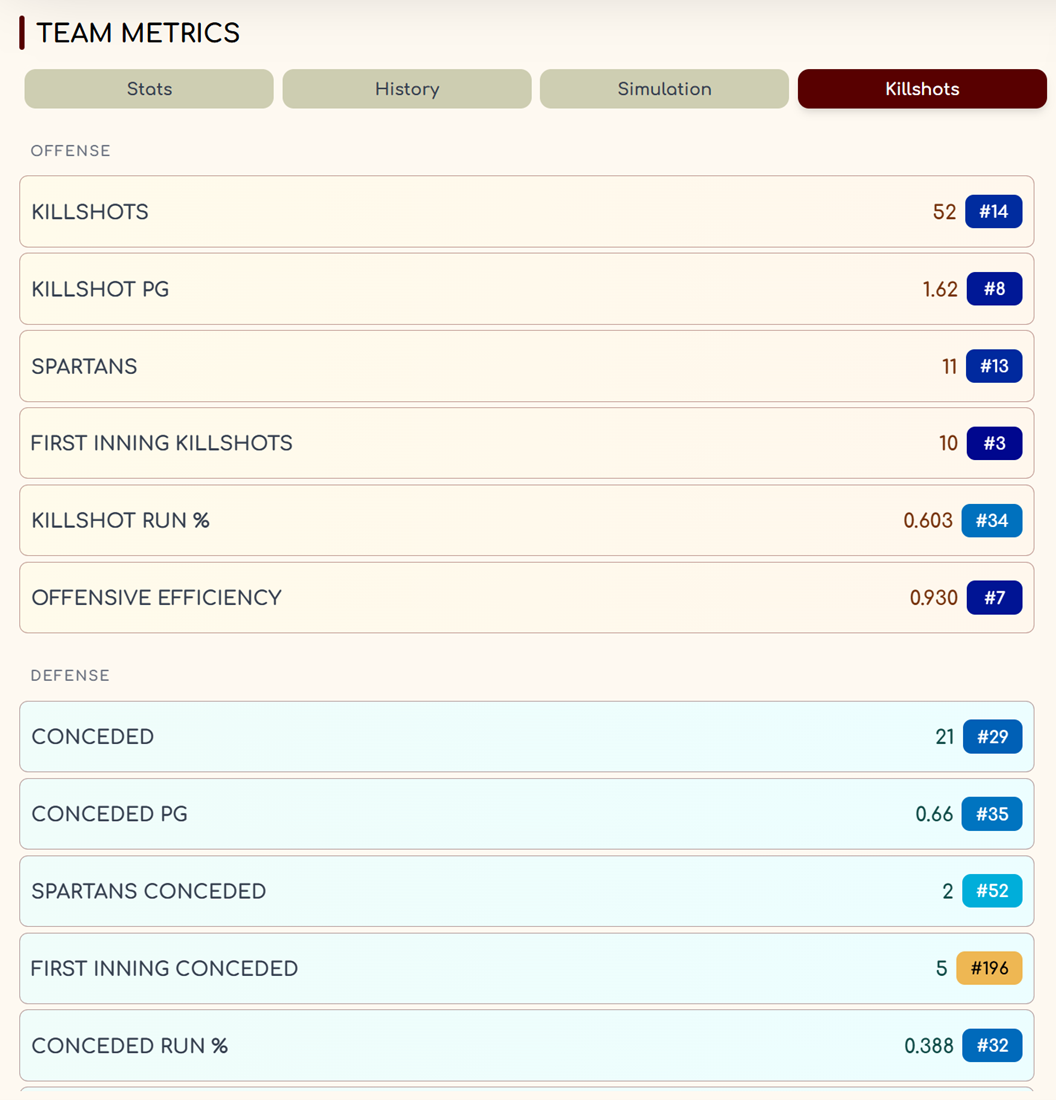Click the #8 rank badge

994,289
